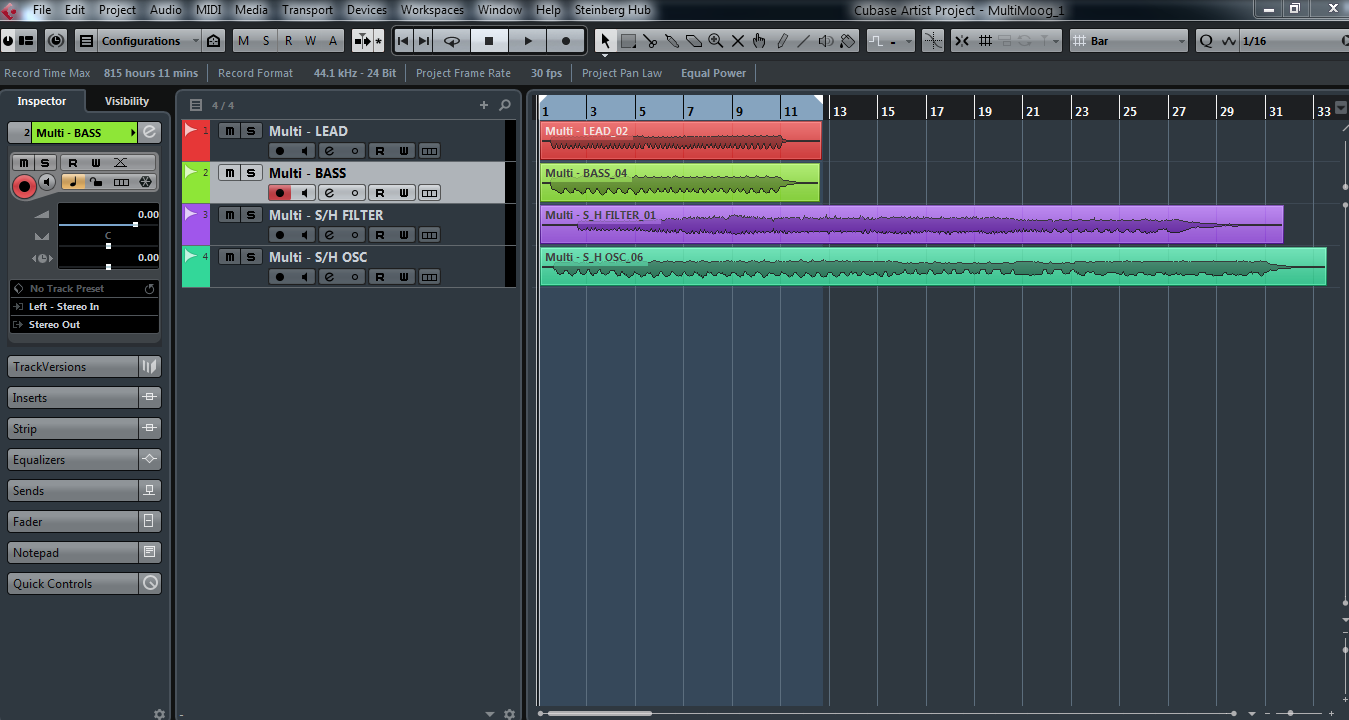Click the Iterative Quantize Q icon
Screen dimensions: 1349x720
click(x=1205, y=41)
